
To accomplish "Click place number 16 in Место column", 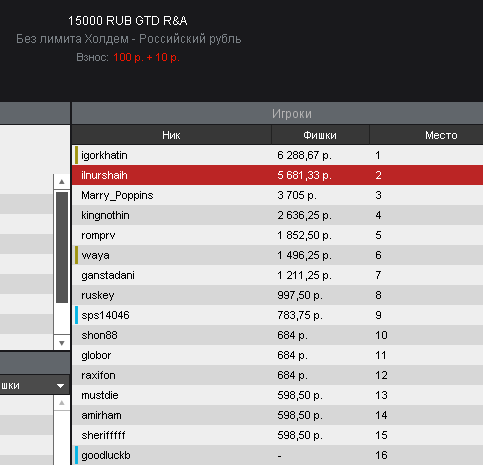I will click(381, 455).
